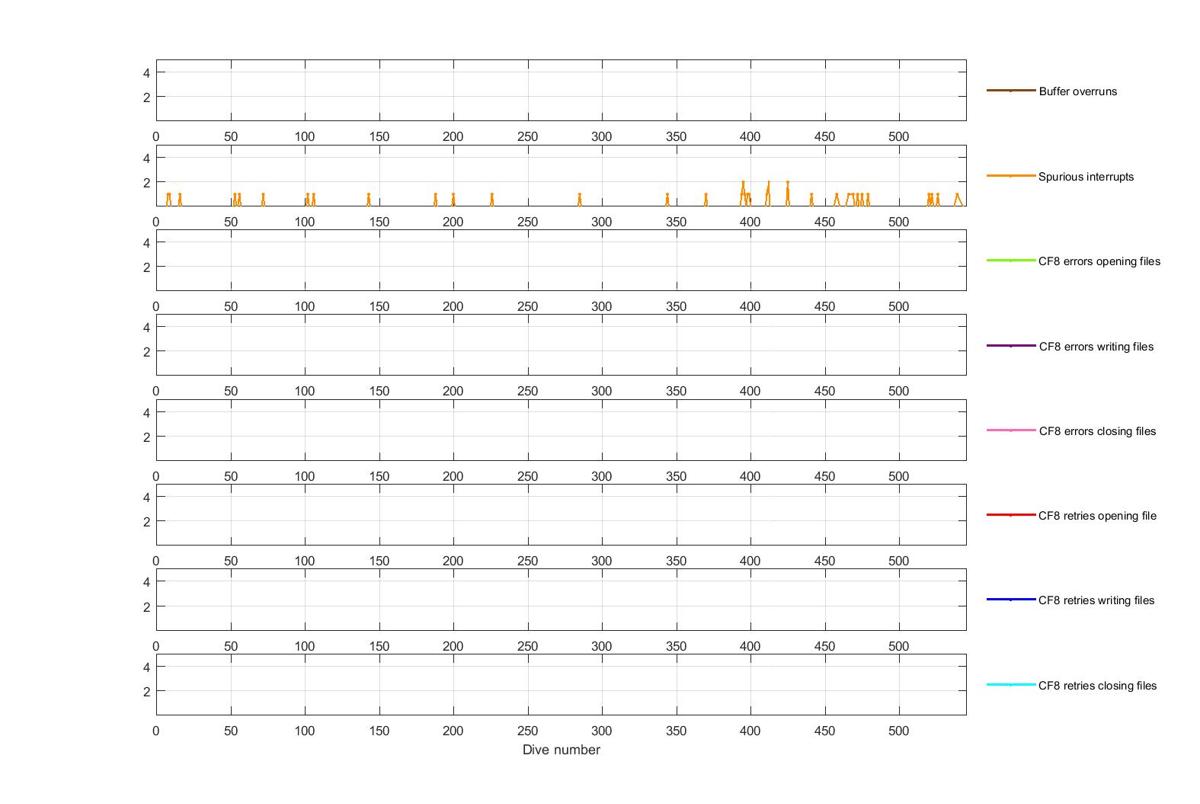Click the Spurious interrupts legend label
Screen dimensions: 1200x804
(1086, 176)
